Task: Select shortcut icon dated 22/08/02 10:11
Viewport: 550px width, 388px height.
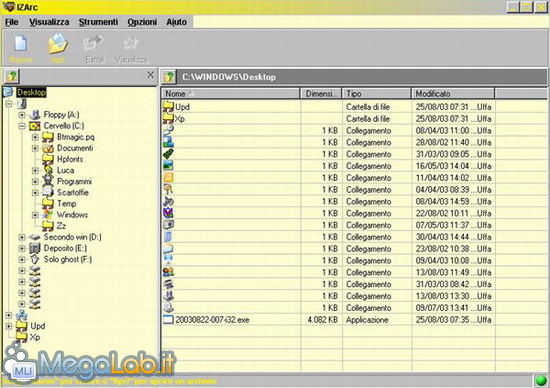Action: 168,213
